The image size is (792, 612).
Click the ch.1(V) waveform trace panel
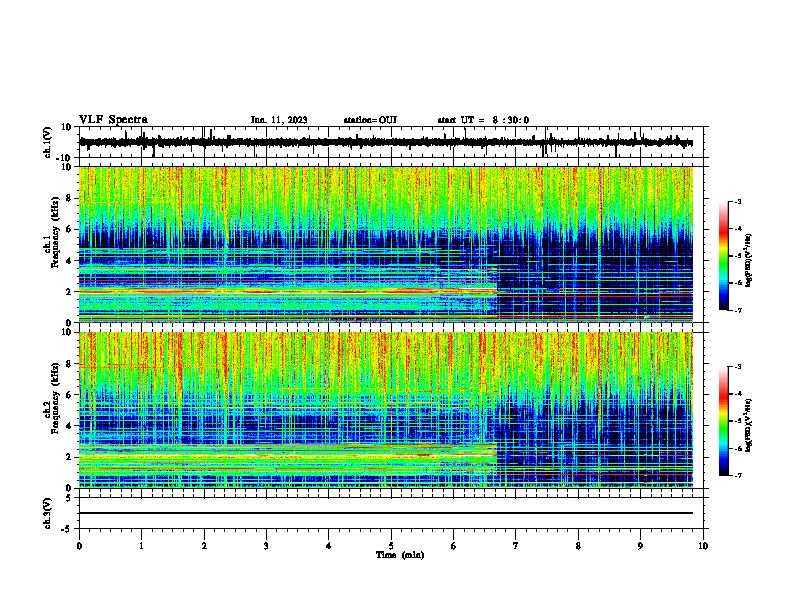[x=393, y=142]
